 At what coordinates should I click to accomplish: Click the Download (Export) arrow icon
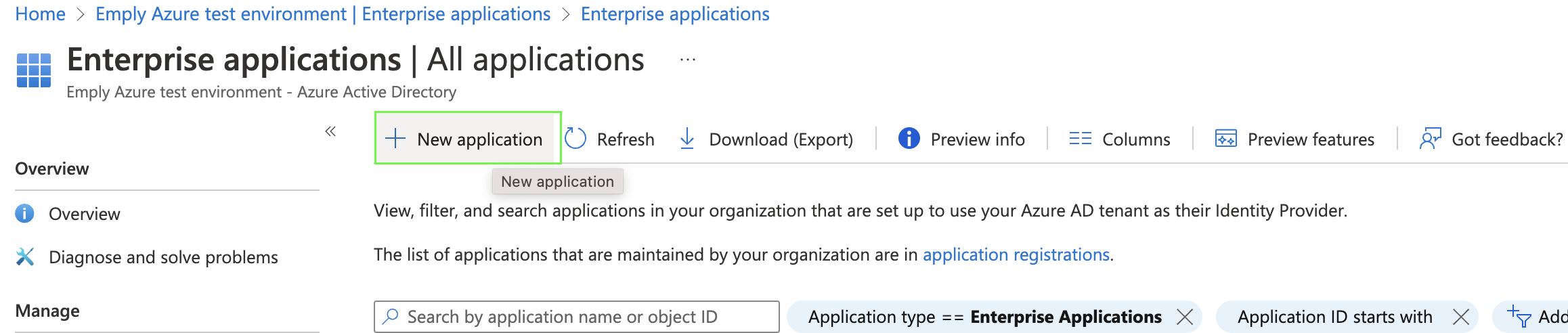(x=687, y=139)
